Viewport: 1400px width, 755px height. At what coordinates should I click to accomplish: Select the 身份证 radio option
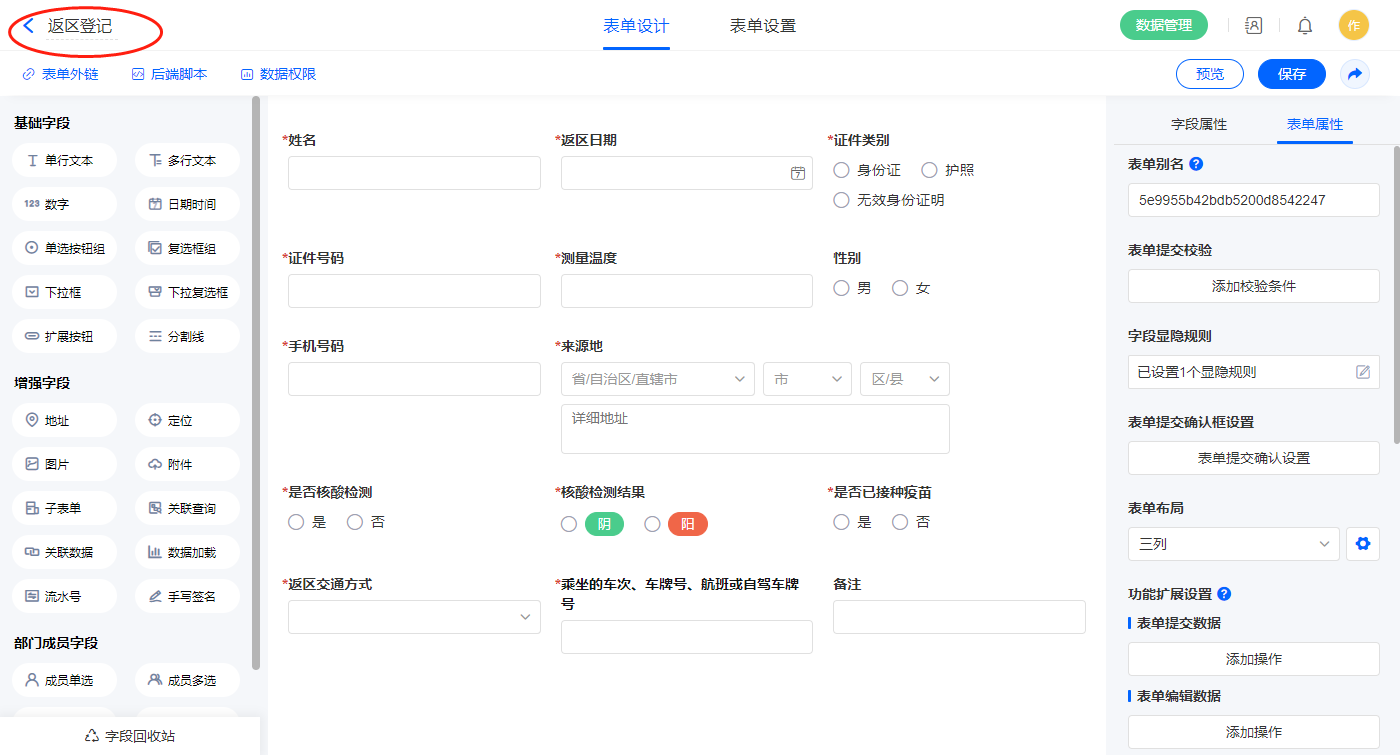[842, 170]
